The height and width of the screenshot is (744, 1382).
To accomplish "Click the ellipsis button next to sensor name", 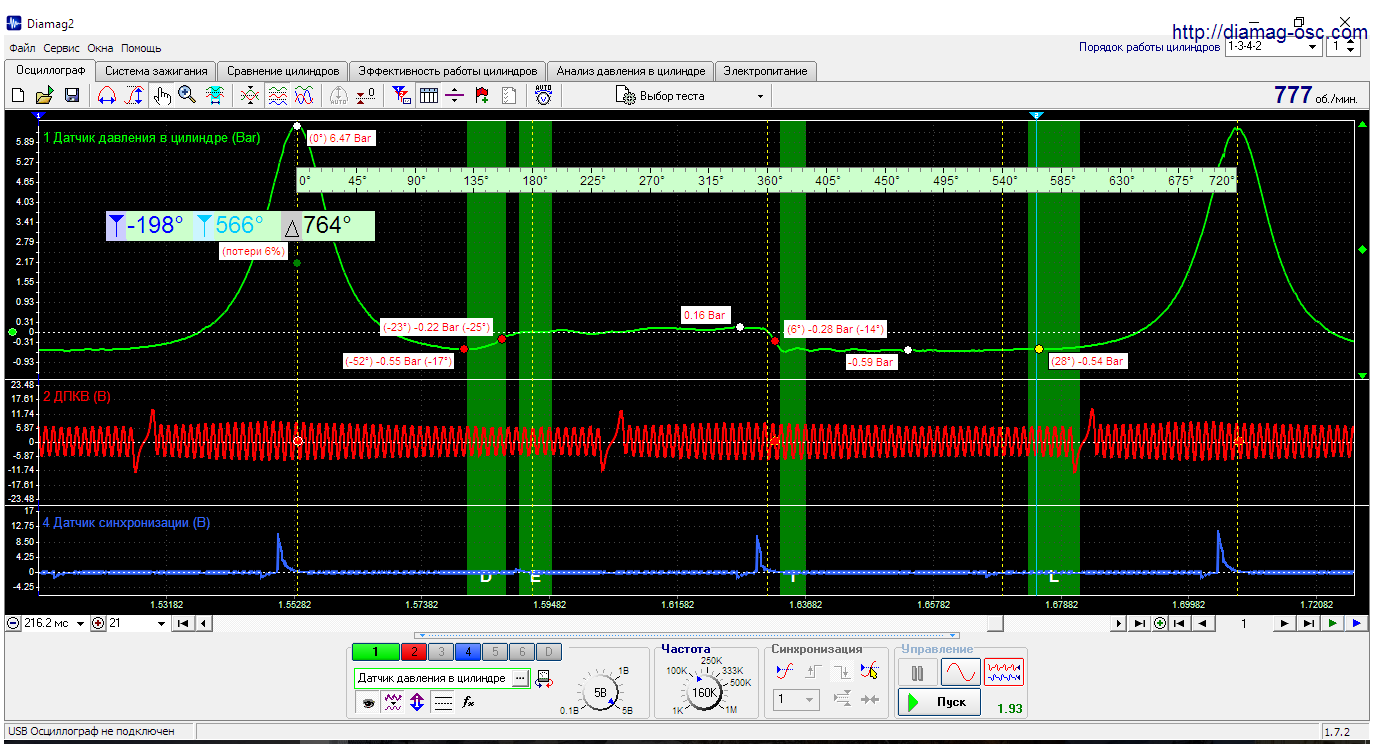I will pos(520,678).
